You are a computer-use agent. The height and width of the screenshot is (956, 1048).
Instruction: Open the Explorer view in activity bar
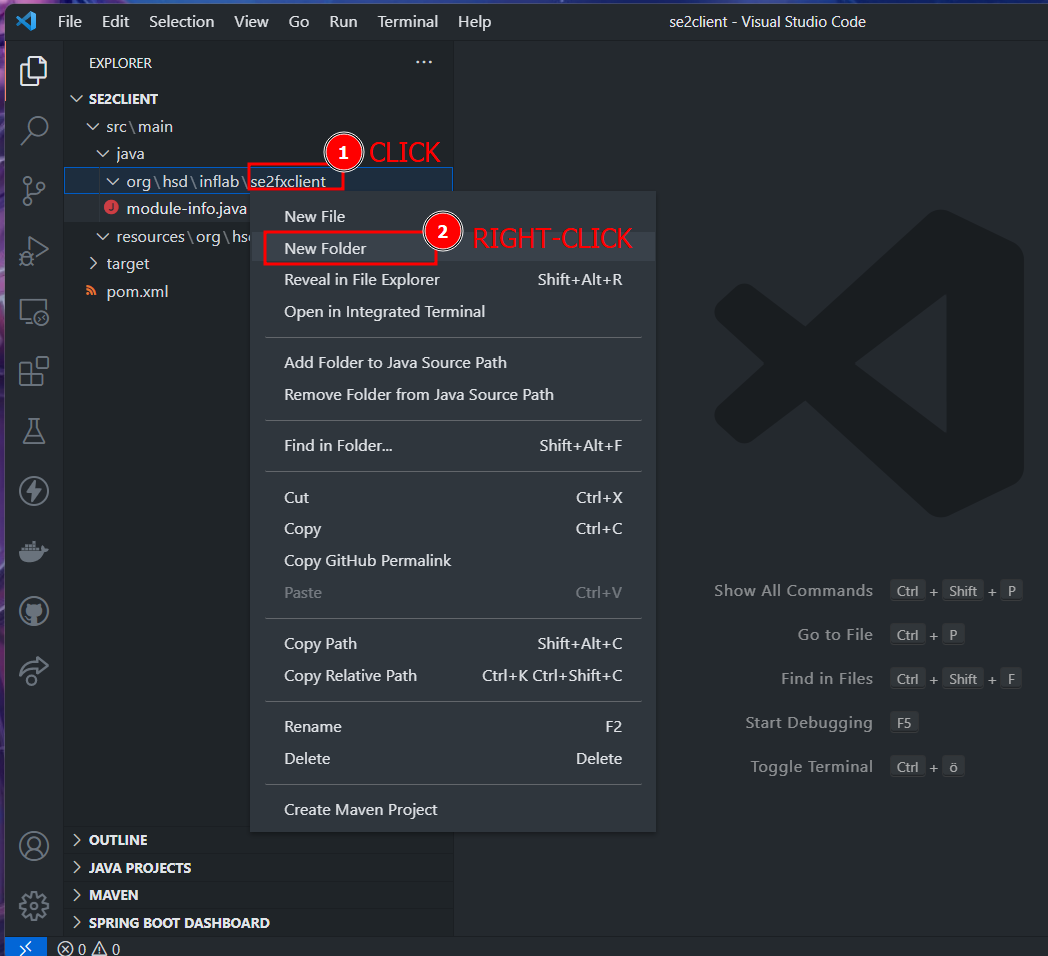coord(33,71)
